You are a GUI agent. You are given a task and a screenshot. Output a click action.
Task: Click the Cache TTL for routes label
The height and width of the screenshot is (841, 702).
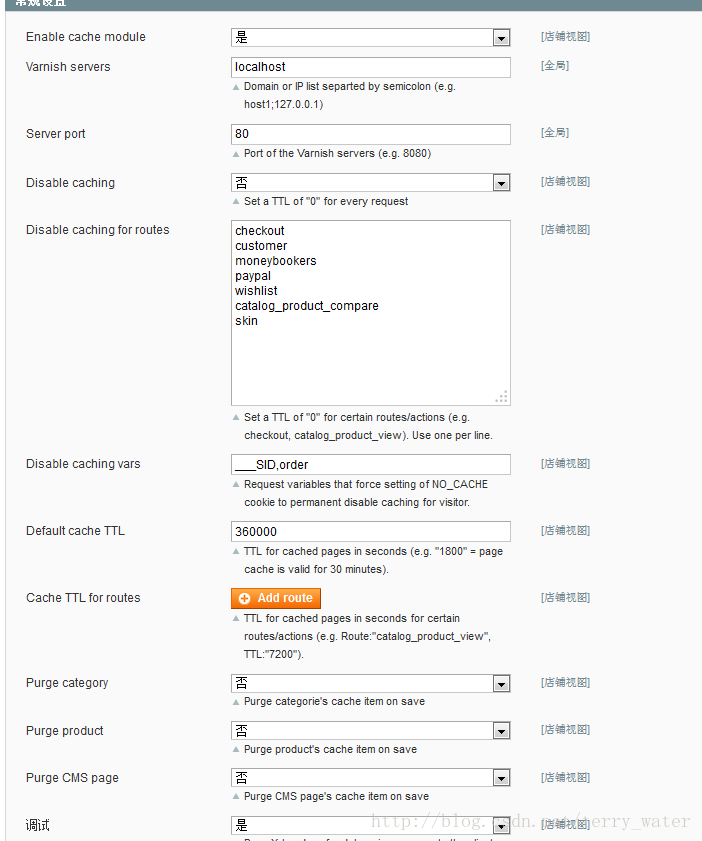83,598
